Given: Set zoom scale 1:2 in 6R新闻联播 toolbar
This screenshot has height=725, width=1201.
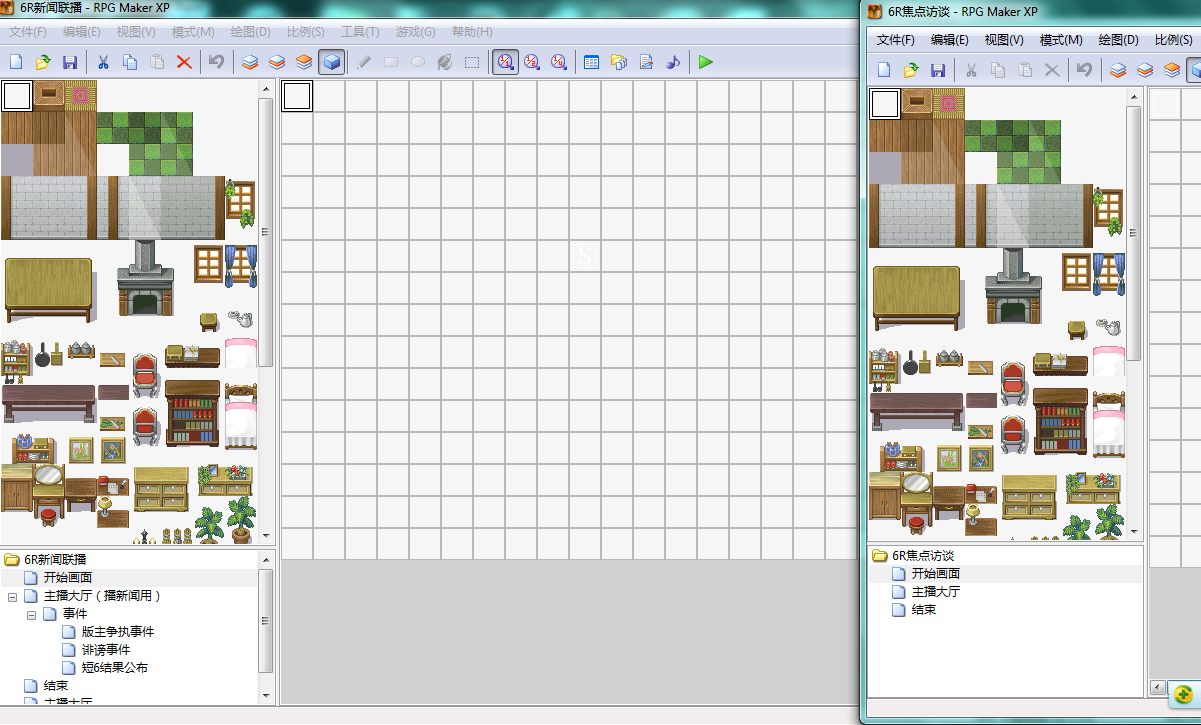Looking at the screenshot, I should pyautogui.click(x=532, y=62).
